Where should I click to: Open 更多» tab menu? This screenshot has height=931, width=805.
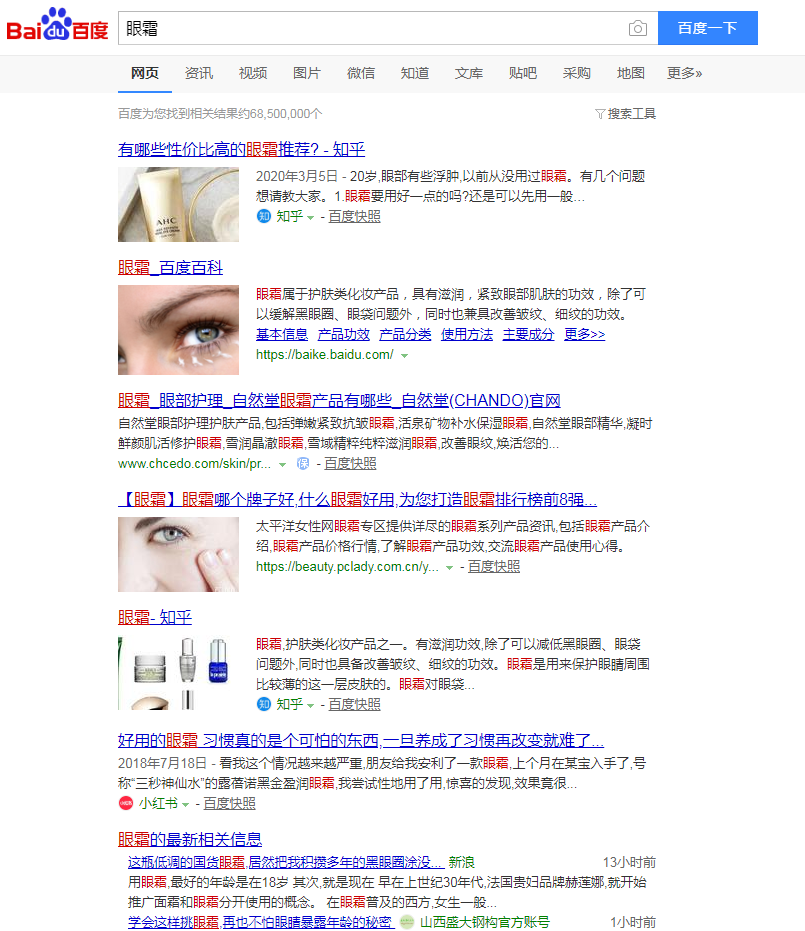pyautogui.click(x=684, y=73)
